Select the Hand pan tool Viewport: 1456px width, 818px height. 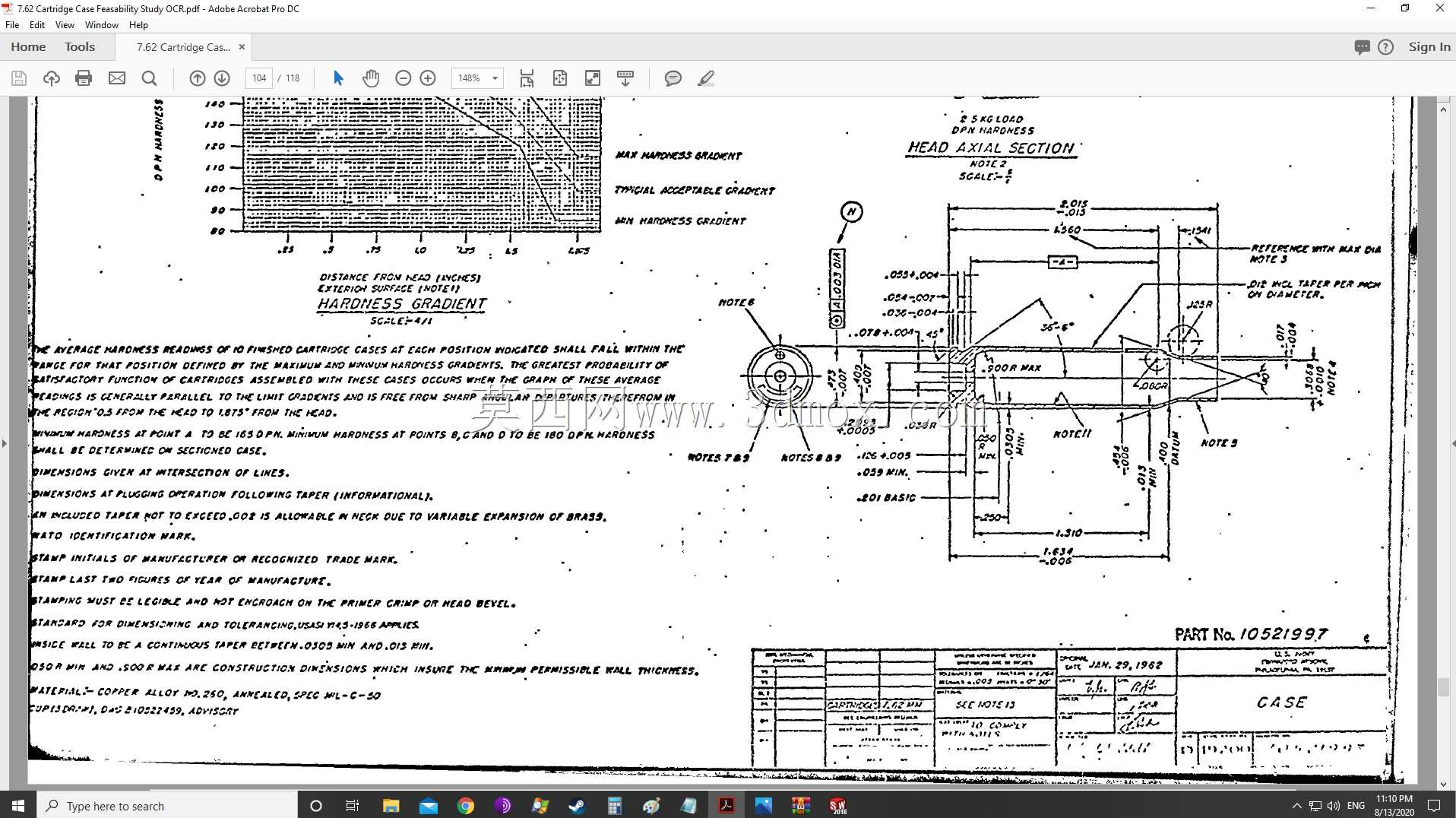(371, 78)
